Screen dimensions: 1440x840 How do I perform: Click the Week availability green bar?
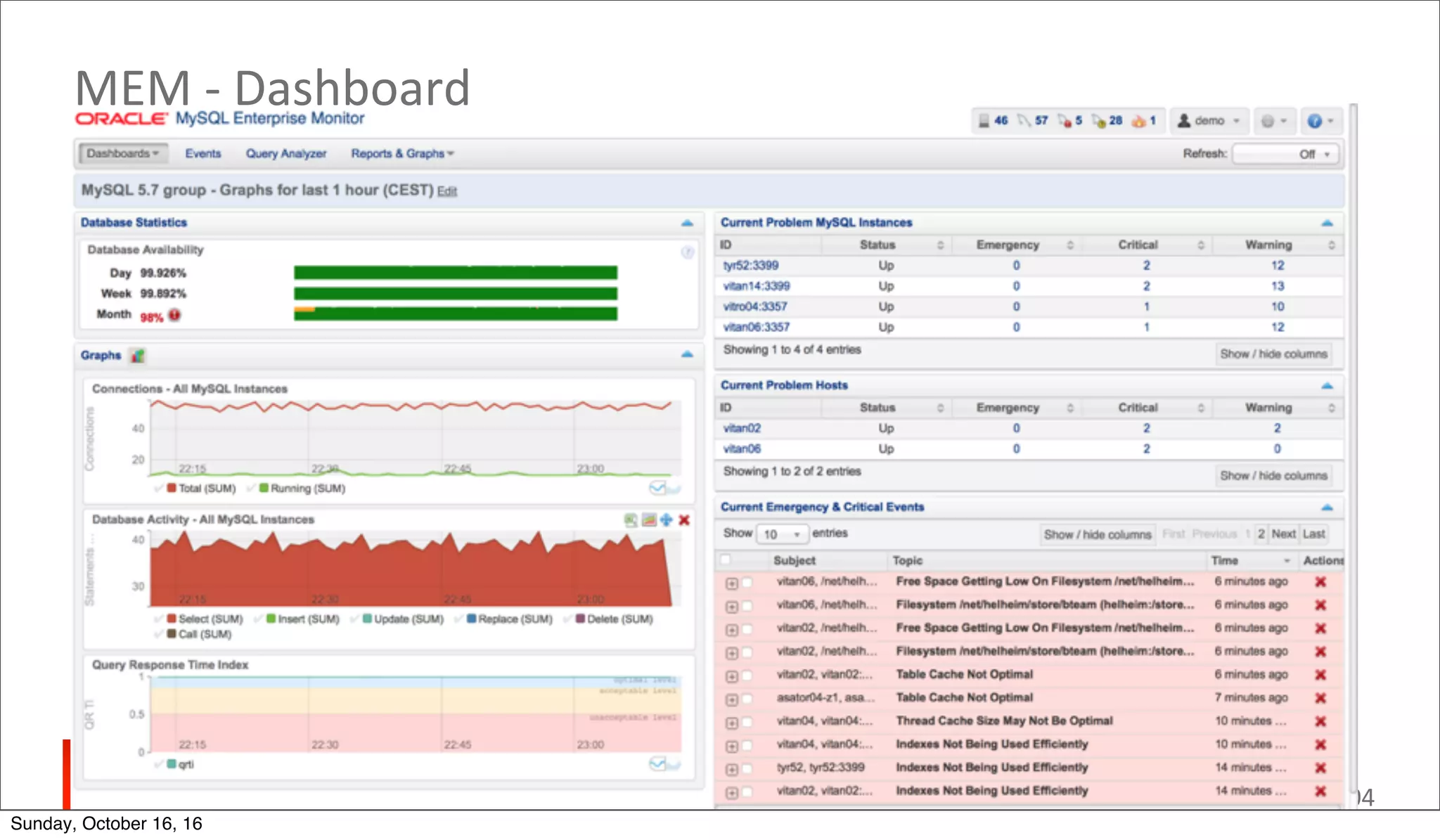(x=456, y=293)
